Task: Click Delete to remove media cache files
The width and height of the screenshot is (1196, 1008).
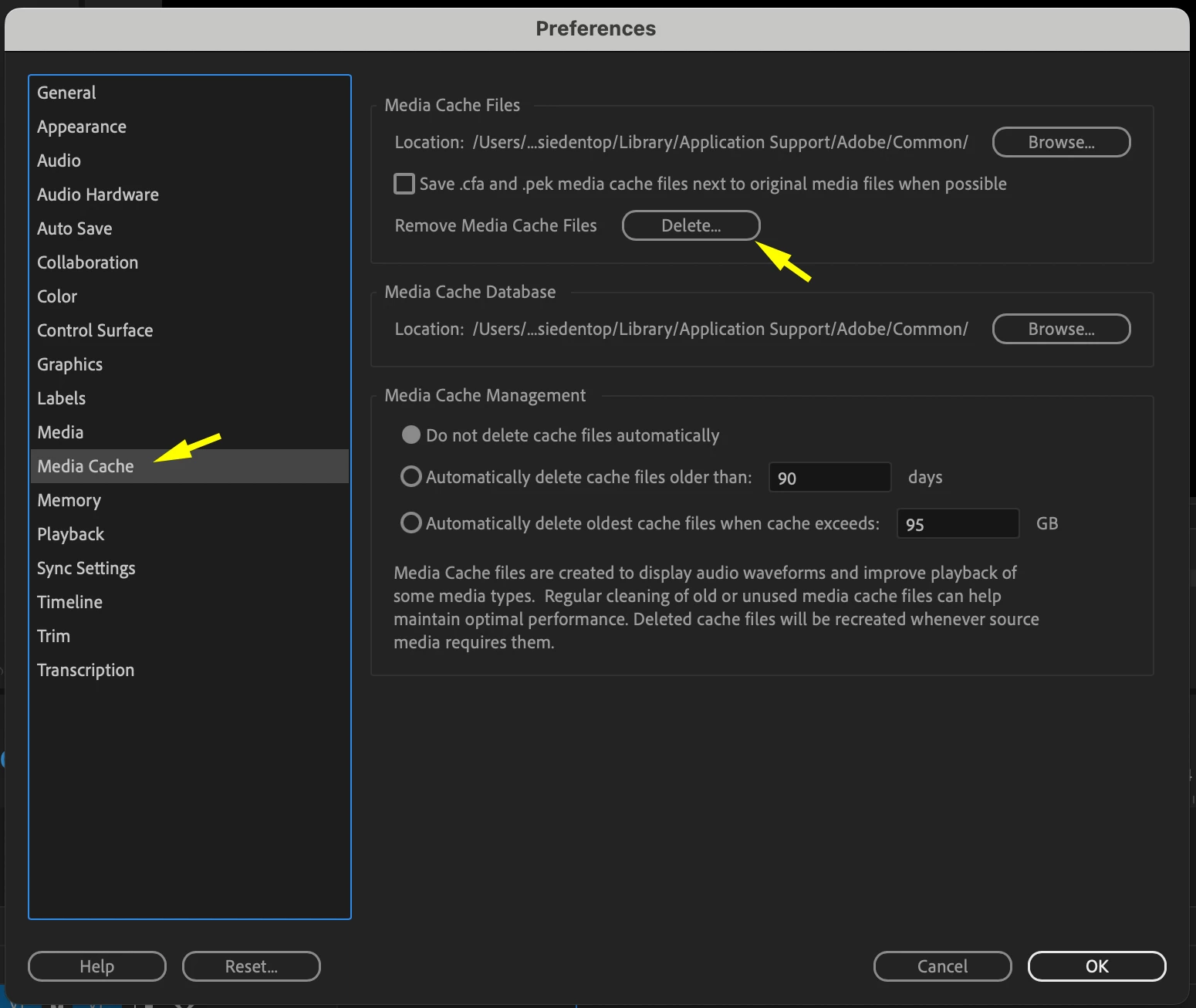Action: coord(691,225)
